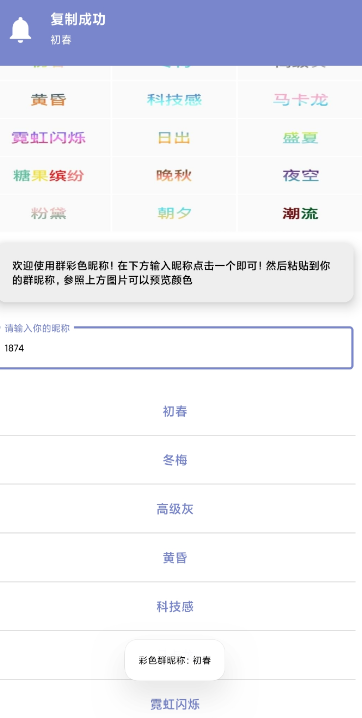362x718 pixels.
Task: Choose the 冬梅 style option
Action: [x=175, y=460]
